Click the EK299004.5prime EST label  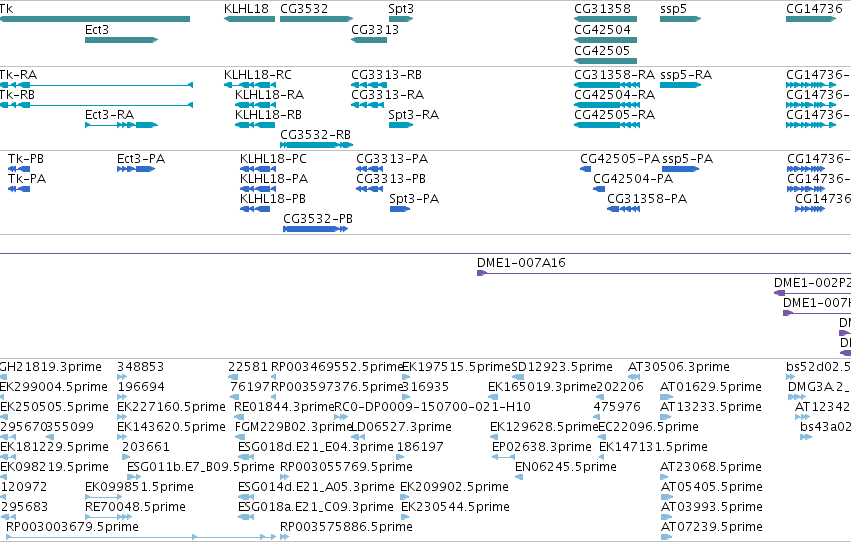tap(54, 387)
